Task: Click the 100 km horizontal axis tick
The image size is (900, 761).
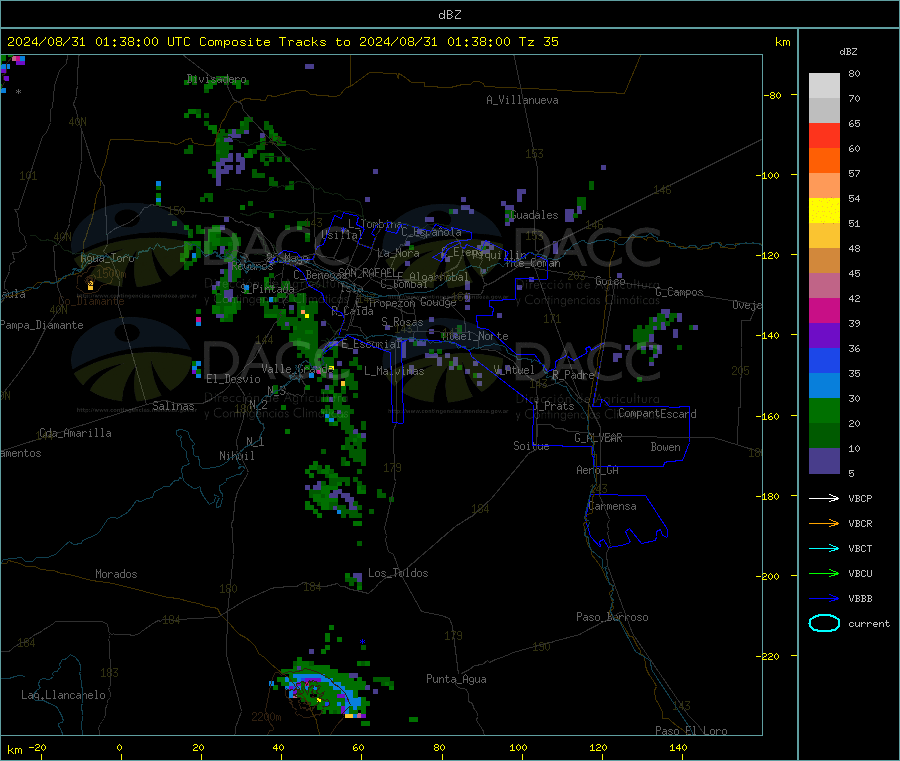Action: click(518, 747)
